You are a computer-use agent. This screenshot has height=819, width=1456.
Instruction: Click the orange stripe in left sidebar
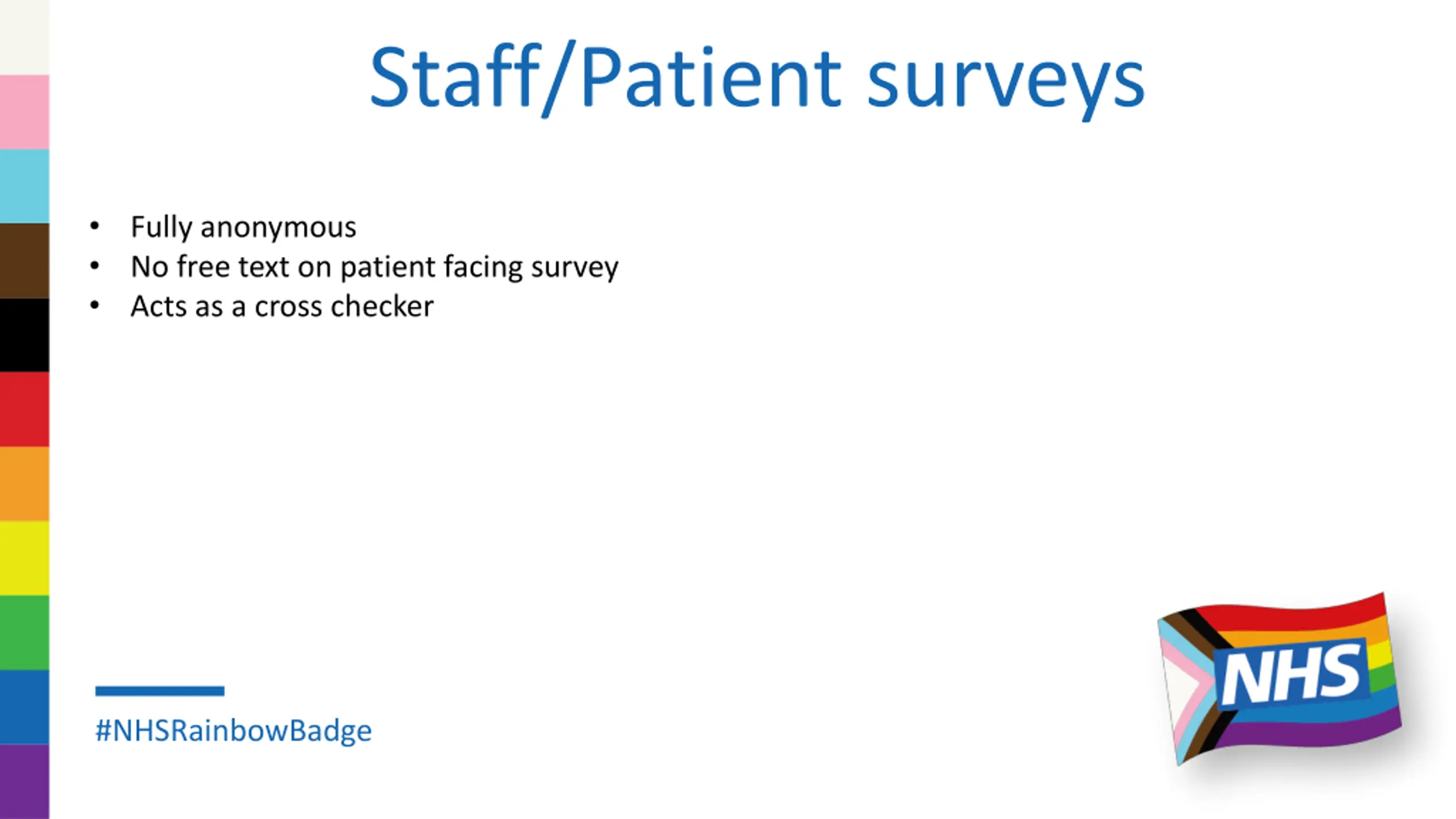24,484
